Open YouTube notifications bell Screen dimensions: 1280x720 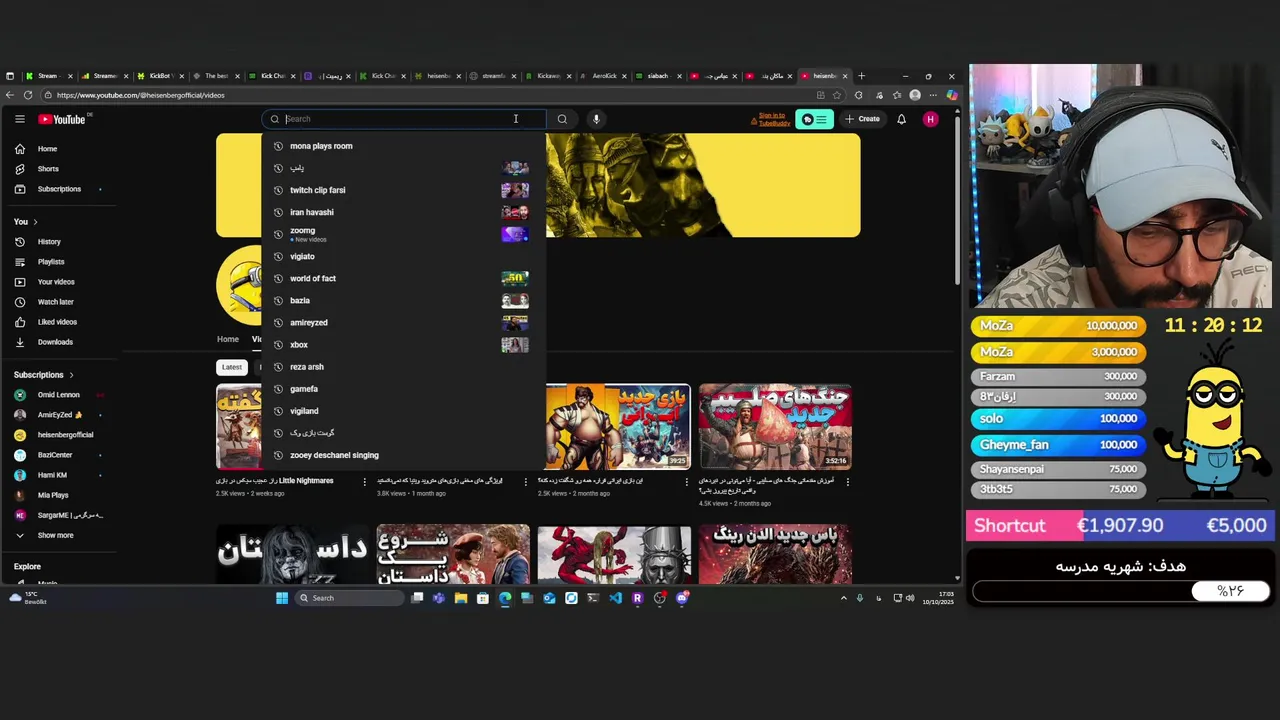coord(901,119)
